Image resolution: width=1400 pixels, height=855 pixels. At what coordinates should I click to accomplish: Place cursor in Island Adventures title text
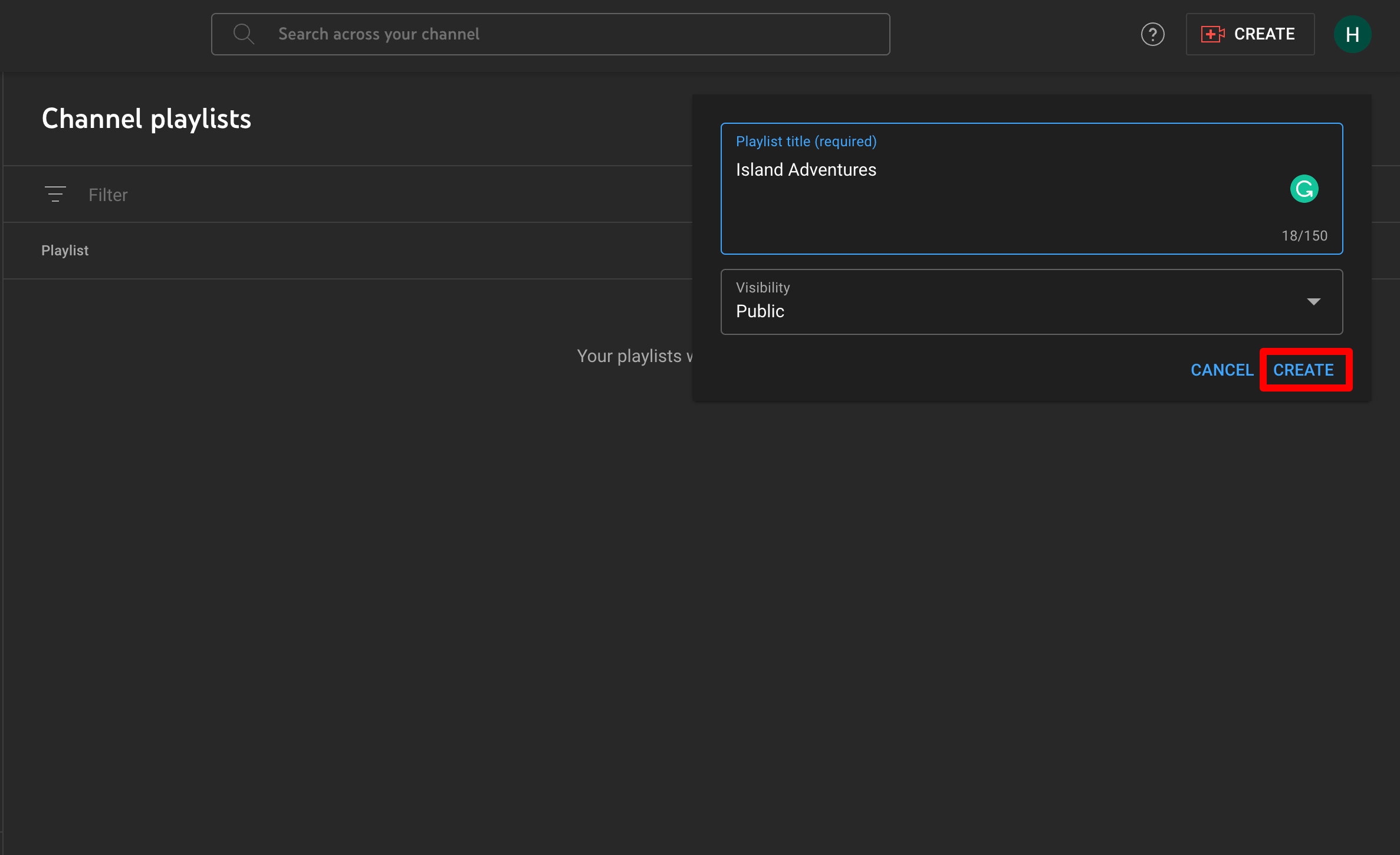(x=806, y=170)
